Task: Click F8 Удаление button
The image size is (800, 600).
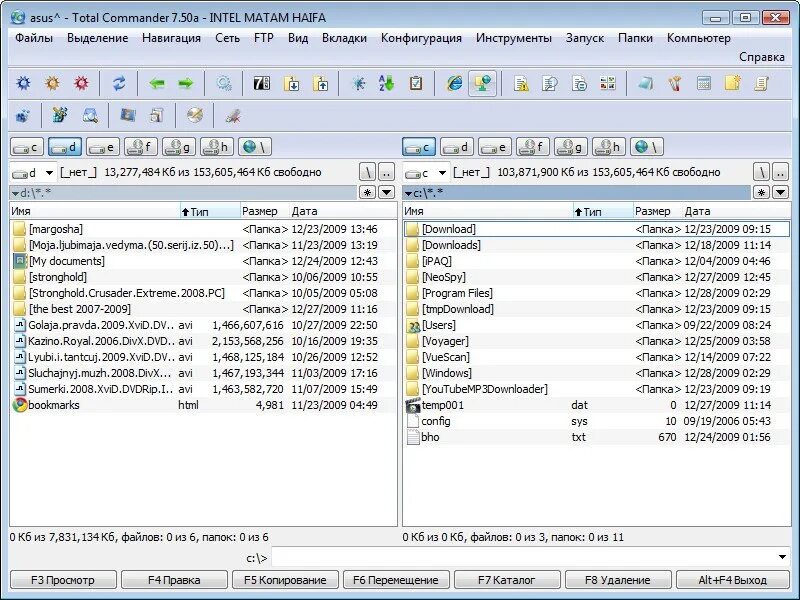Action: coord(617,580)
